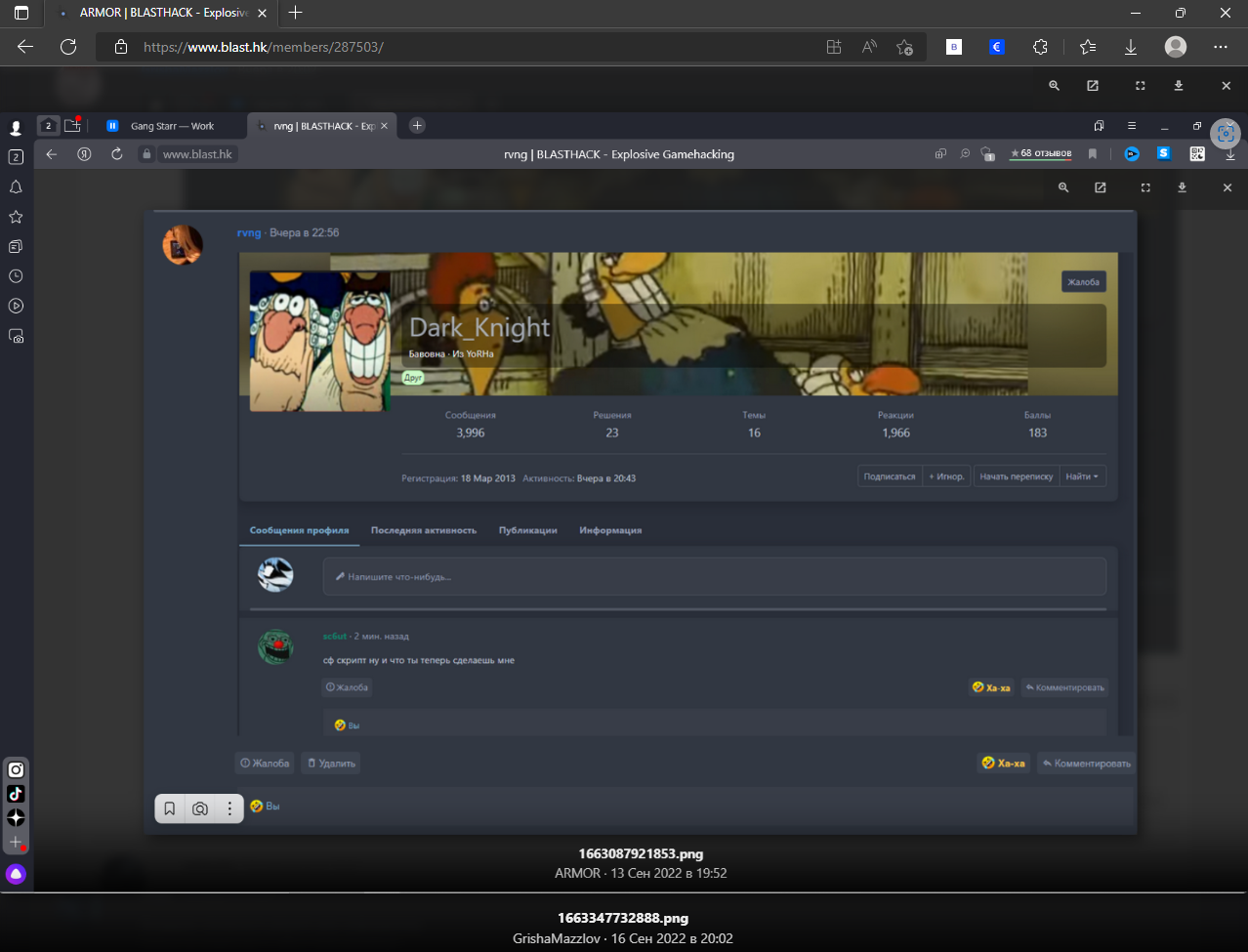The height and width of the screenshot is (952, 1248).
Task: Click the QR code icon in the pictured browser toolbar
Action: [1197, 153]
